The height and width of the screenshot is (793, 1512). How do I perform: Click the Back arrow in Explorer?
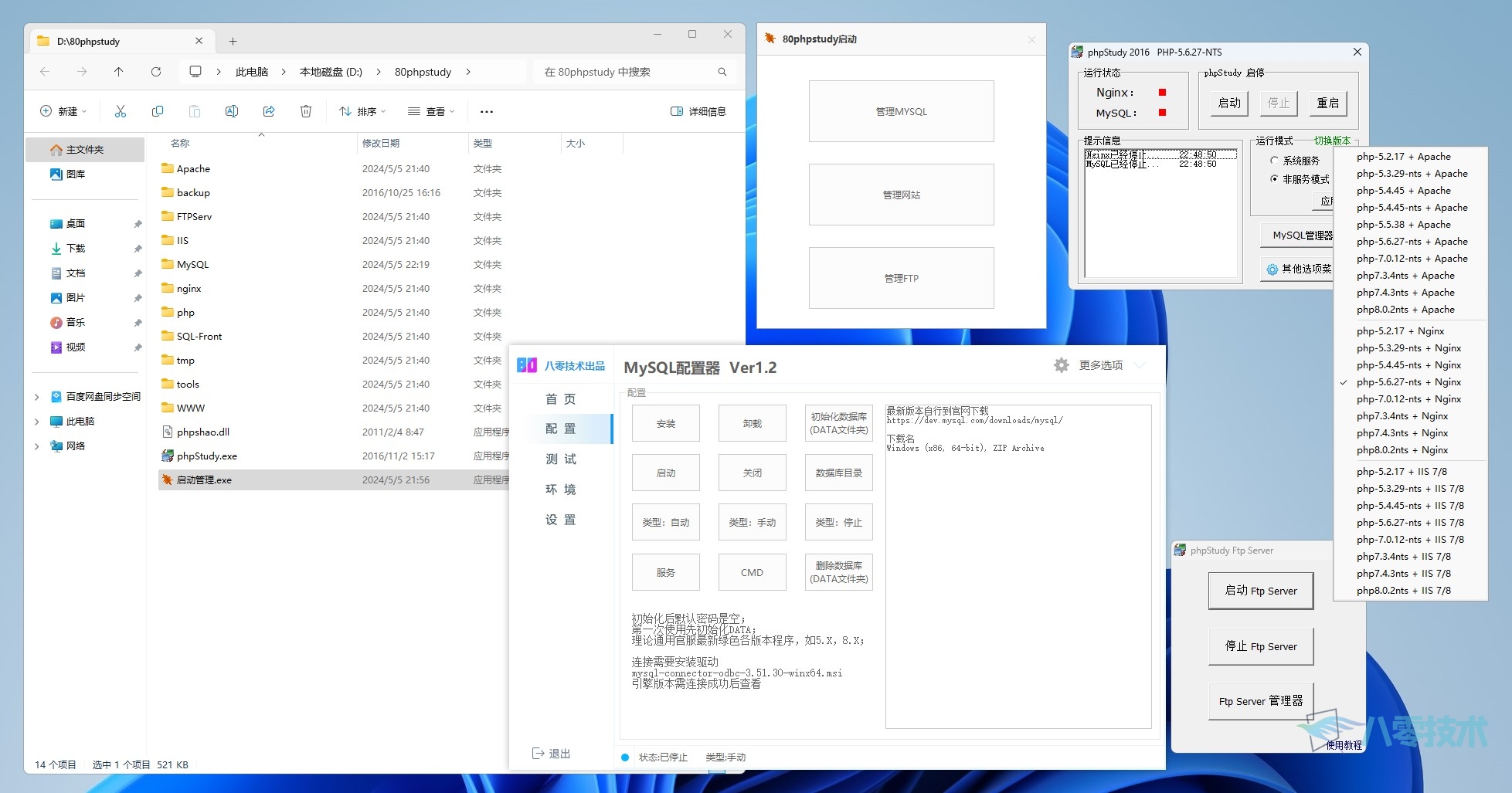[45, 72]
